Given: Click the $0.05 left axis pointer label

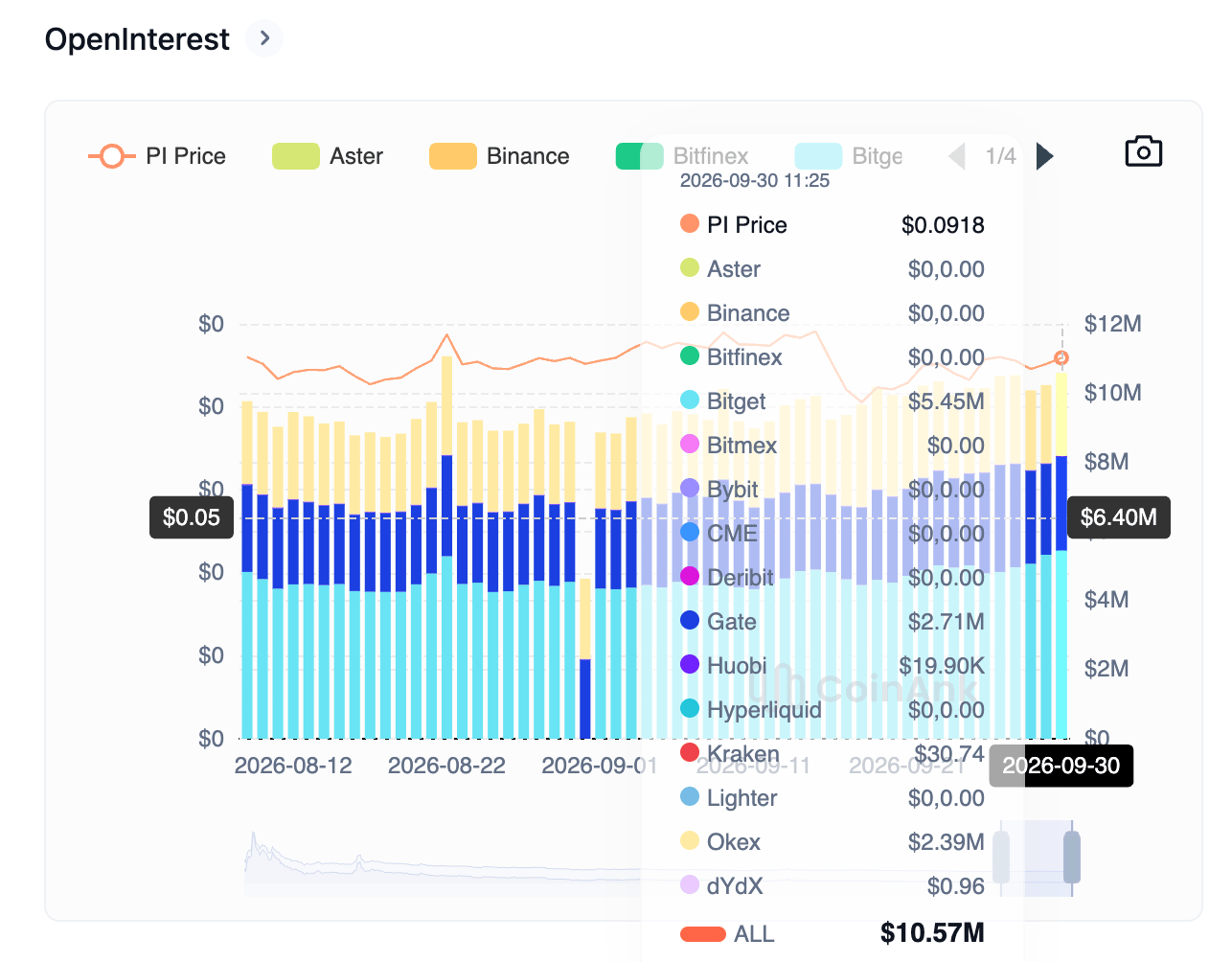Looking at the screenshot, I should [192, 517].
